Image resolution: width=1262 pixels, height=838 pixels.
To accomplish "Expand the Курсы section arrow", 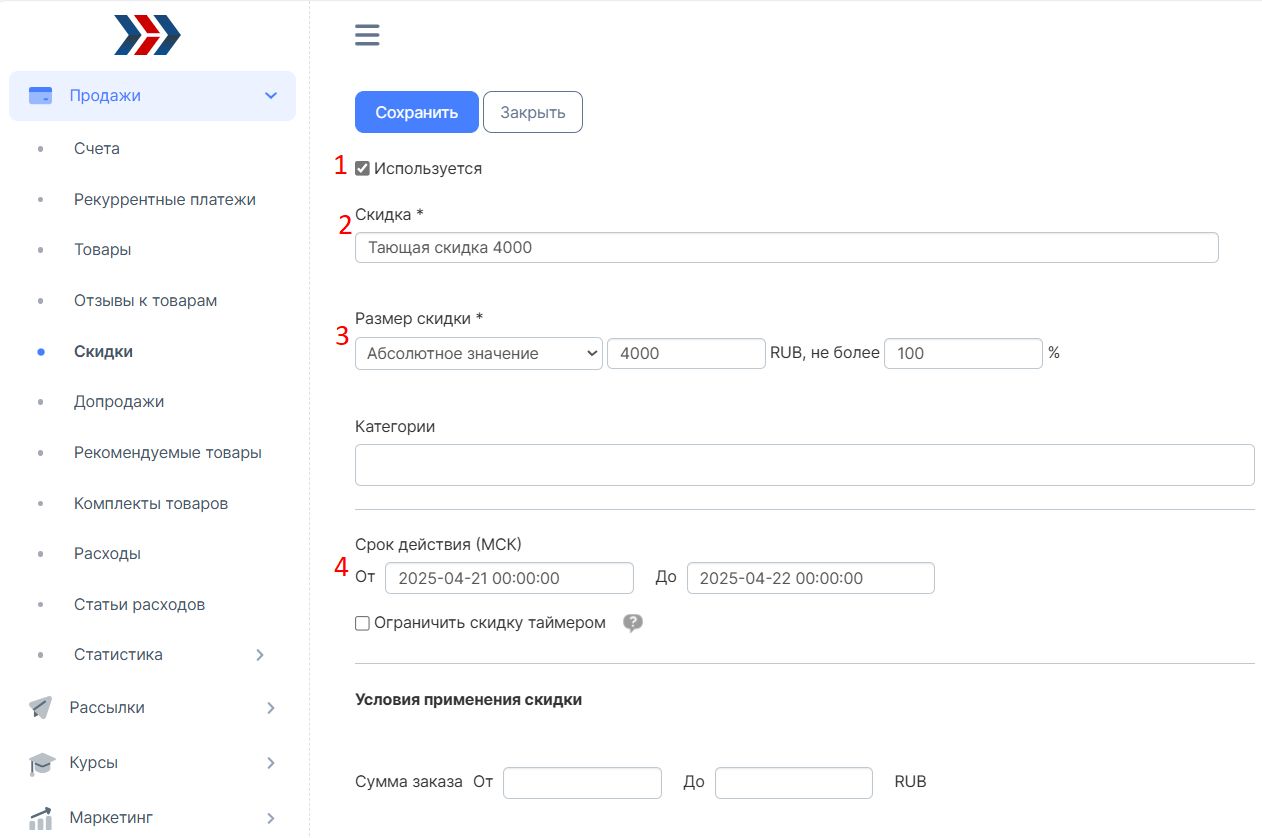I will point(271,763).
